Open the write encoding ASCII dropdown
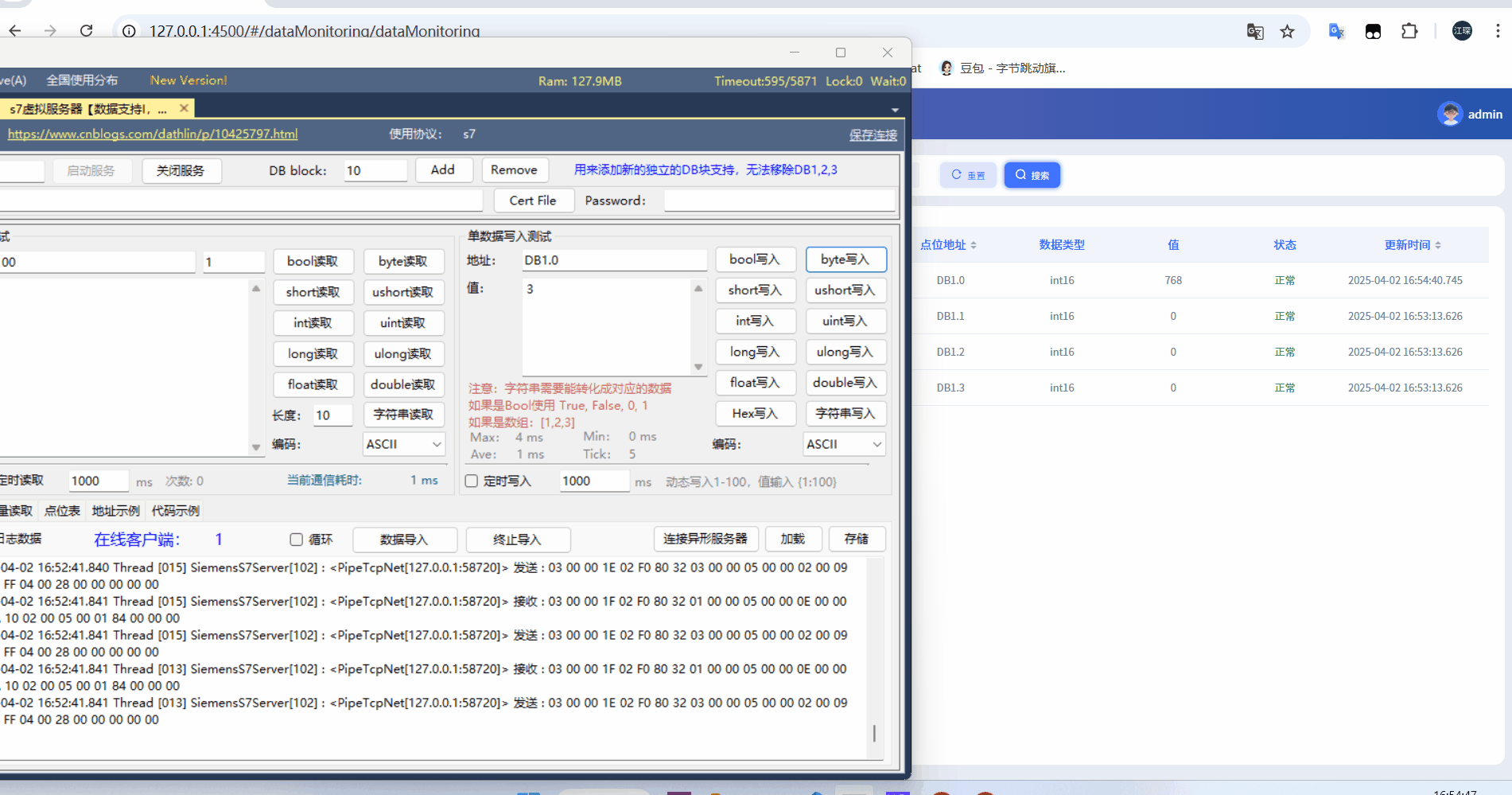 844,444
